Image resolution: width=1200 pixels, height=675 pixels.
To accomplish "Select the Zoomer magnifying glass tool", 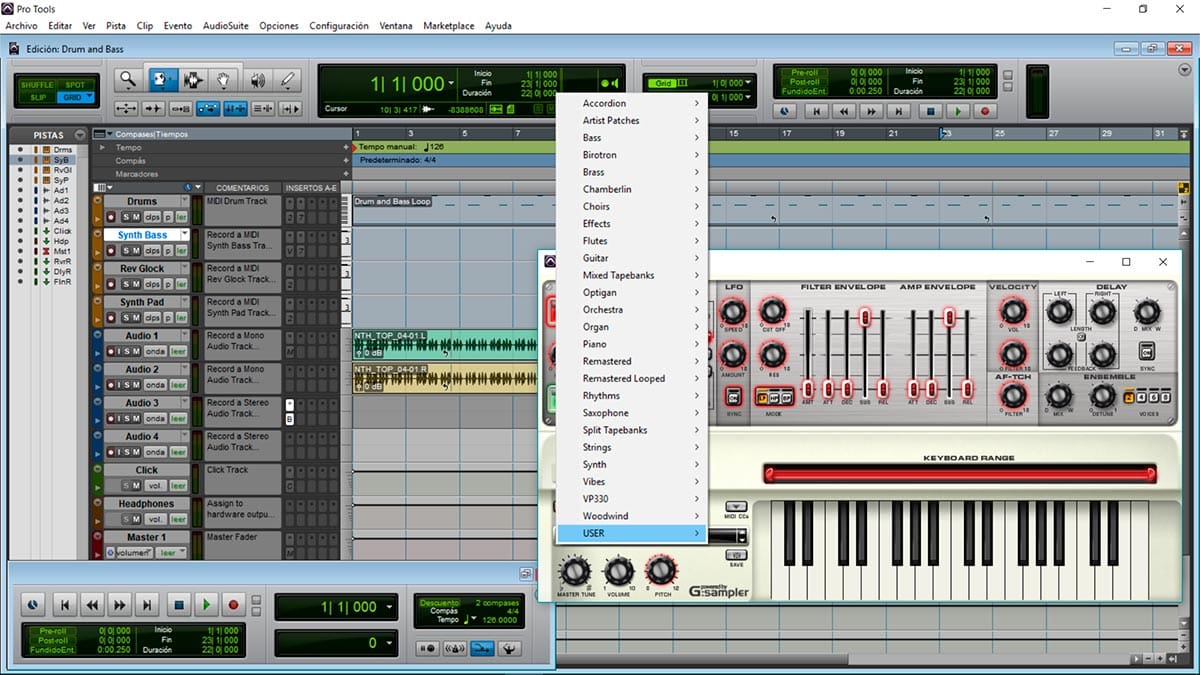I will 127,81.
